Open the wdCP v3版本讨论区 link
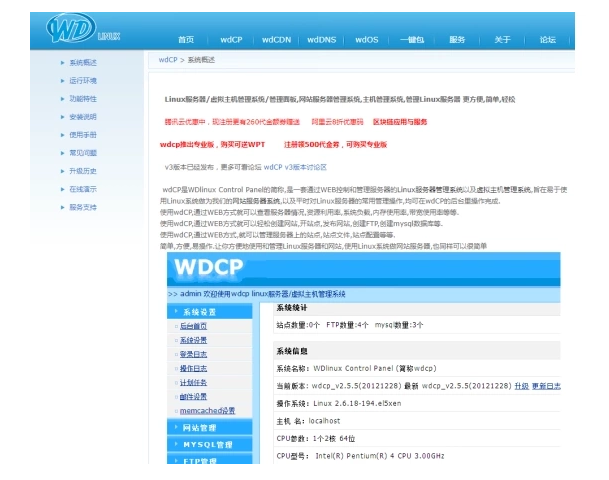Image resolution: width=609 pixels, height=480 pixels. (x=295, y=167)
